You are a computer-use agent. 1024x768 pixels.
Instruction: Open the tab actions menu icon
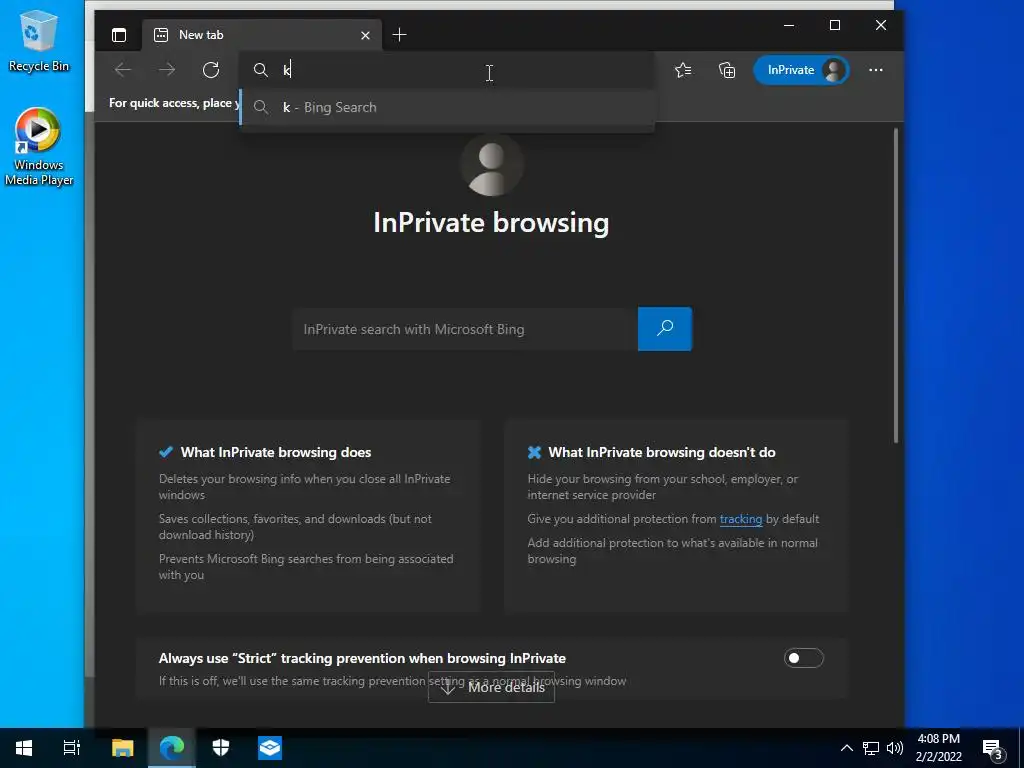click(x=119, y=35)
